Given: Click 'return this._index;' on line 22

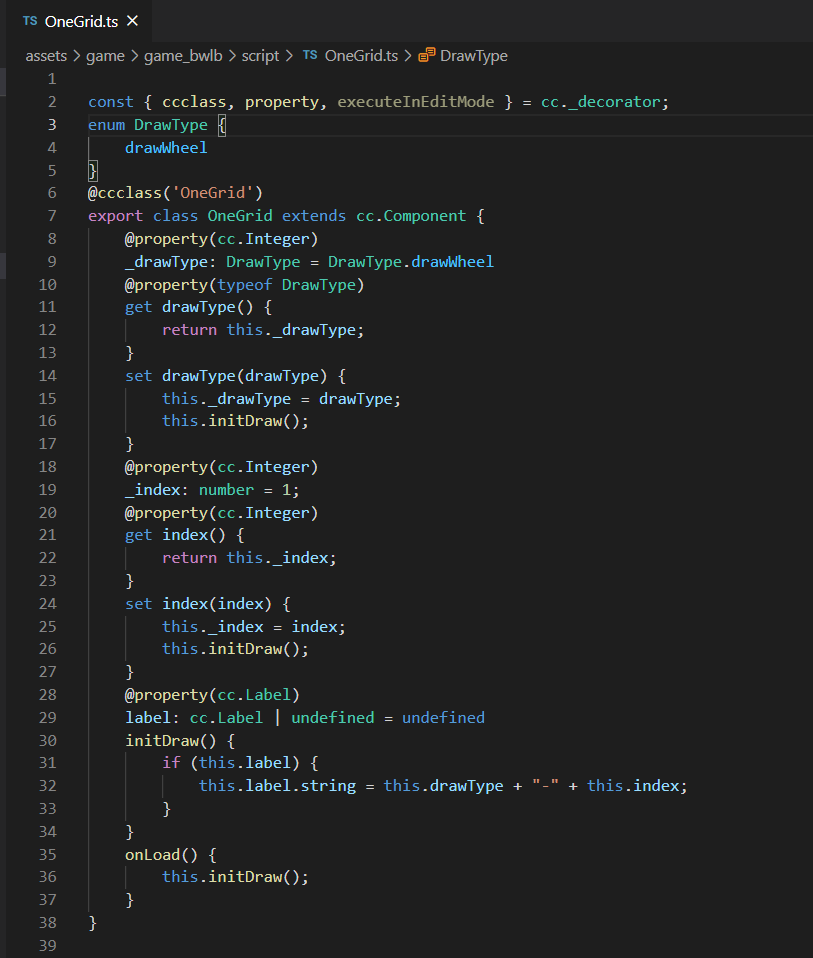Looking at the screenshot, I should pos(249,558).
